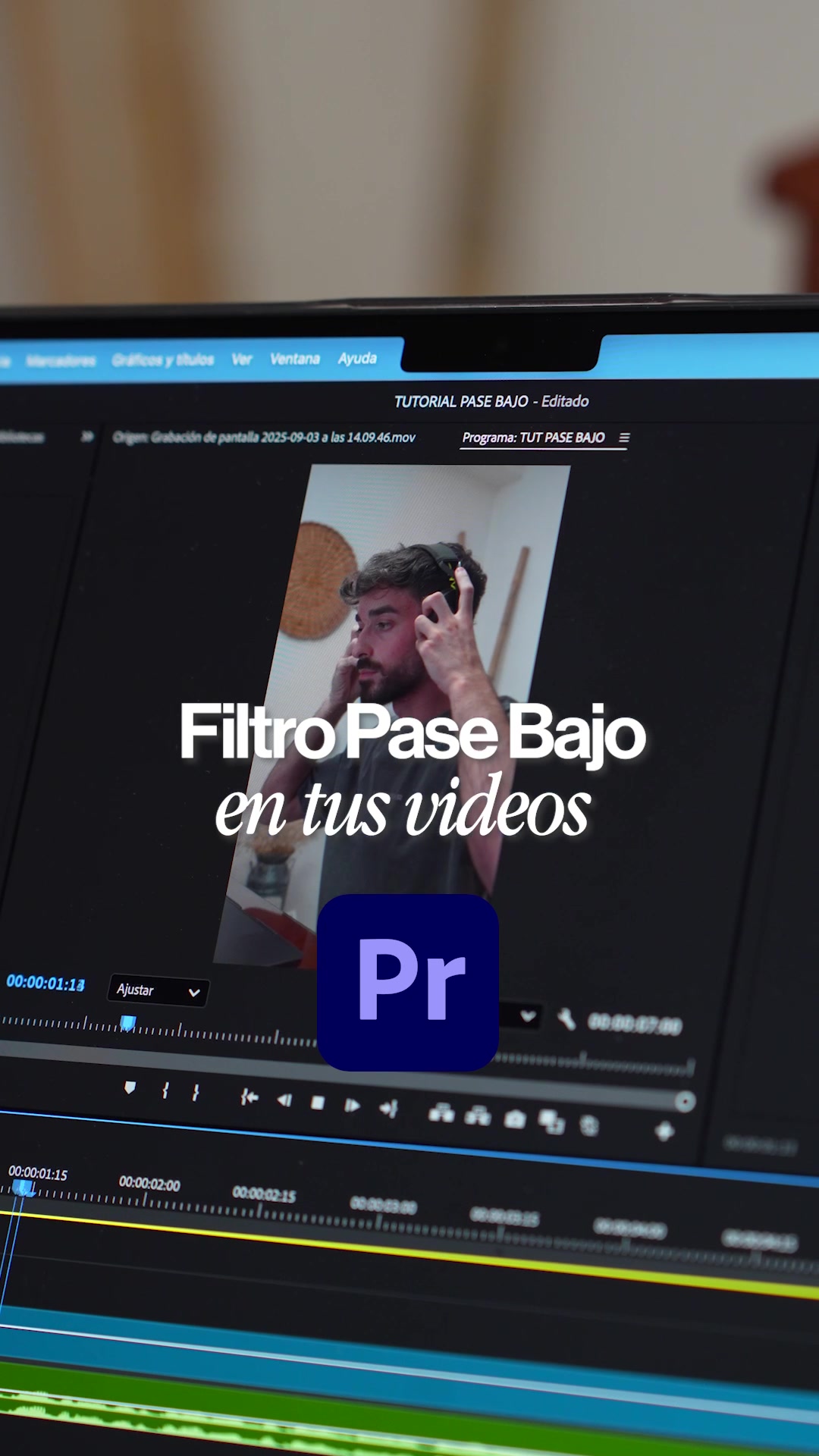The height and width of the screenshot is (1456, 819).
Task: Open the Marcadores menu
Action: tap(61, 360)
